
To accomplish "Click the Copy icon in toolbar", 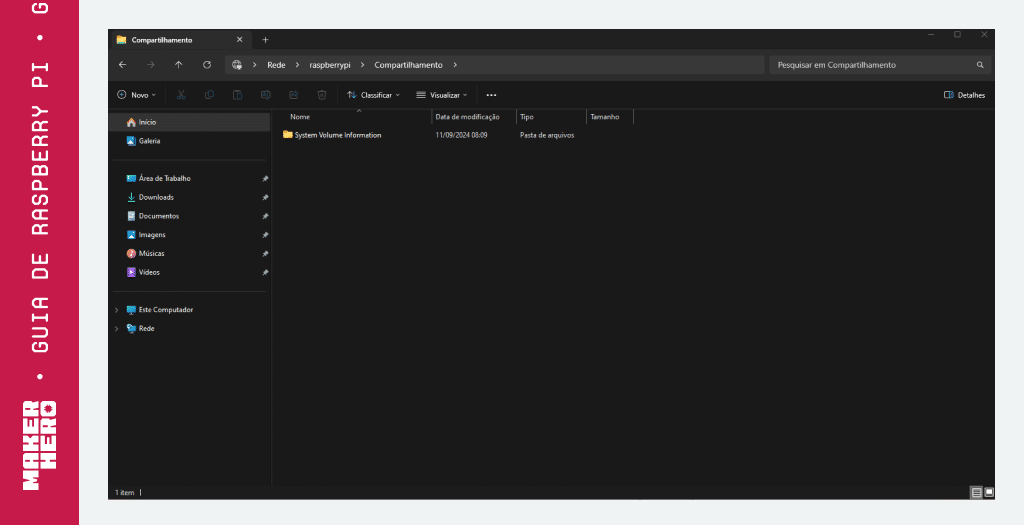I will (x=209, y=95).
